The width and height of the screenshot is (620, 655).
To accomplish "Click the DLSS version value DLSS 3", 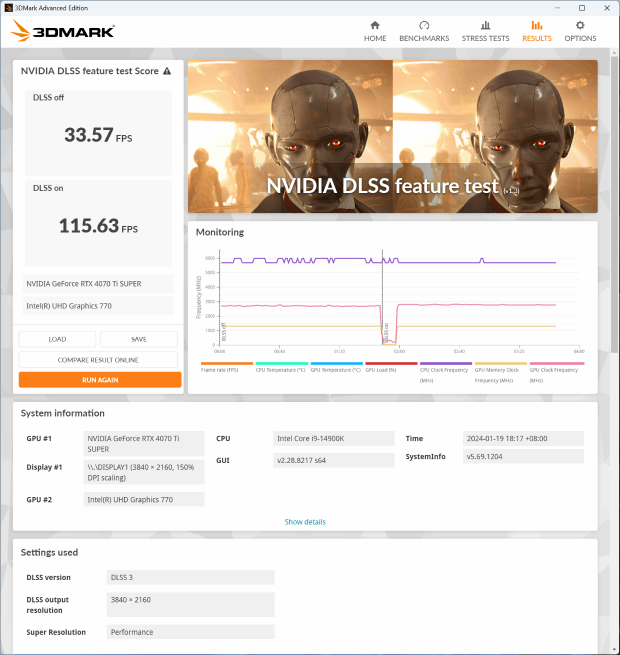I will (191, 577).
